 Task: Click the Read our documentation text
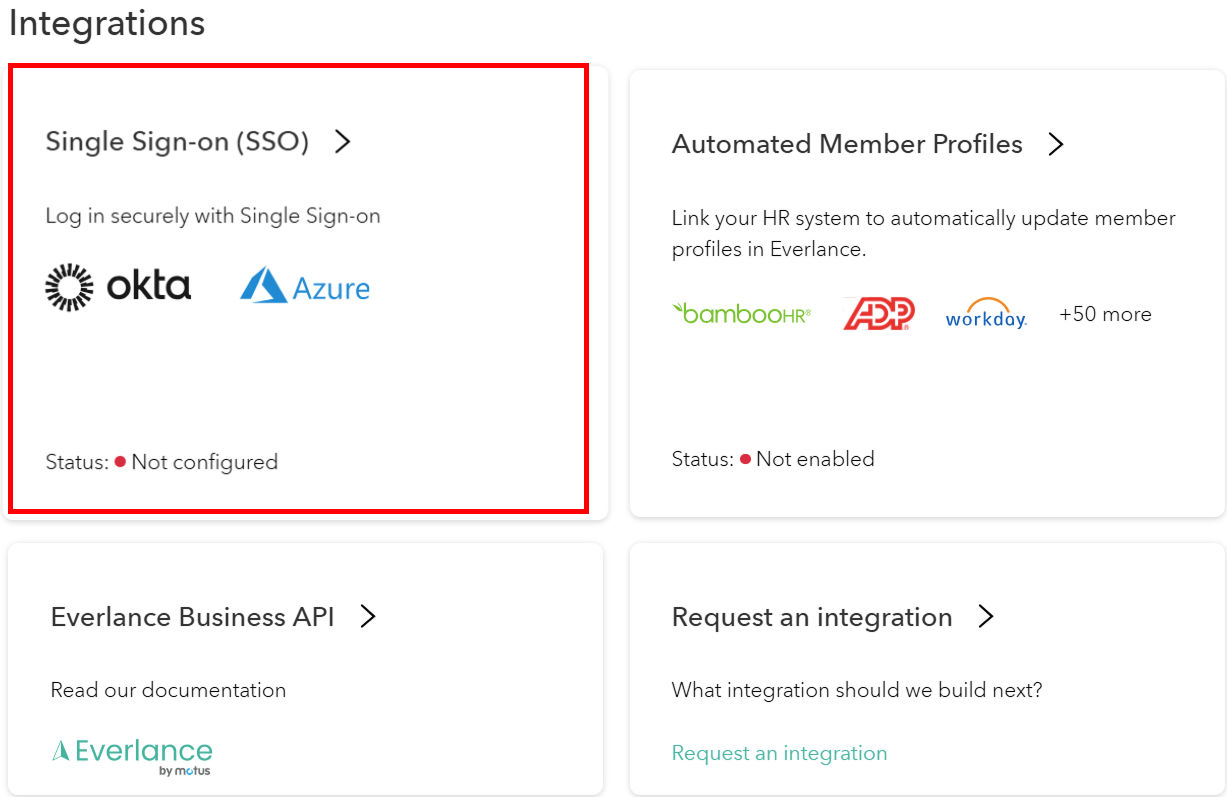coord(168,690)
